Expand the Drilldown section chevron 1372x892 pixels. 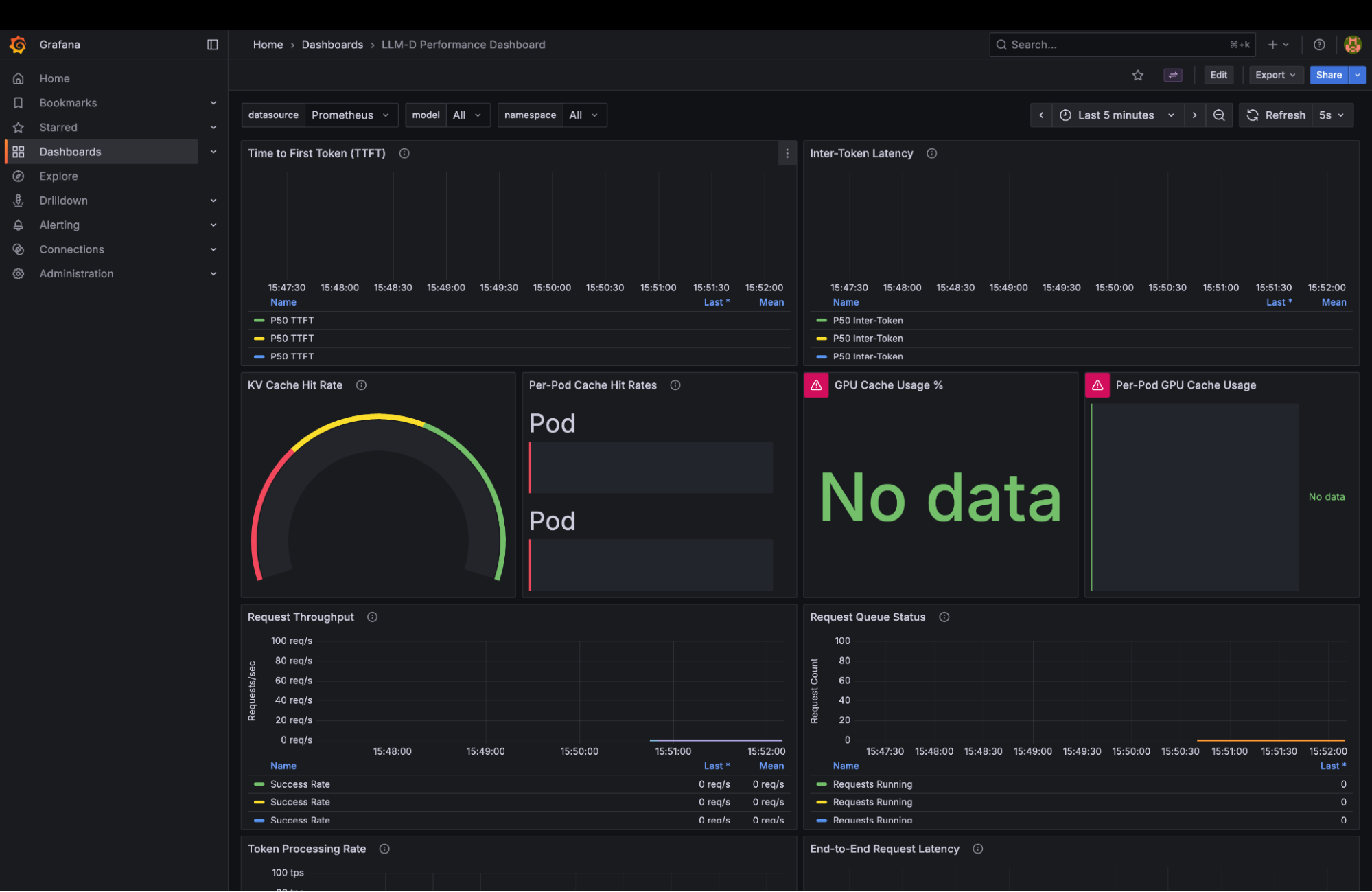tap(213, 201)
